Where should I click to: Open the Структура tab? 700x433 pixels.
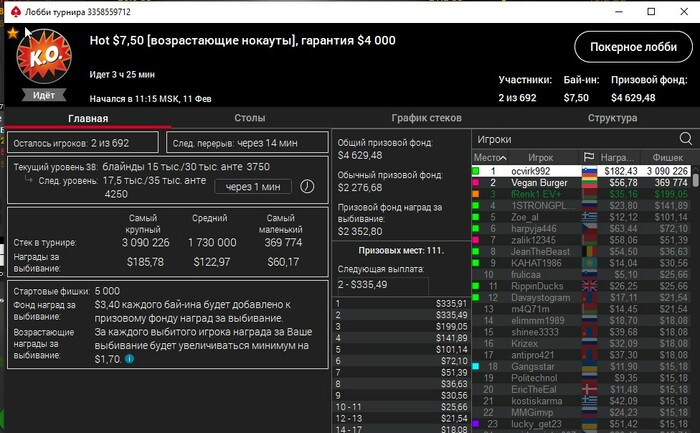(x=612, y=118)
